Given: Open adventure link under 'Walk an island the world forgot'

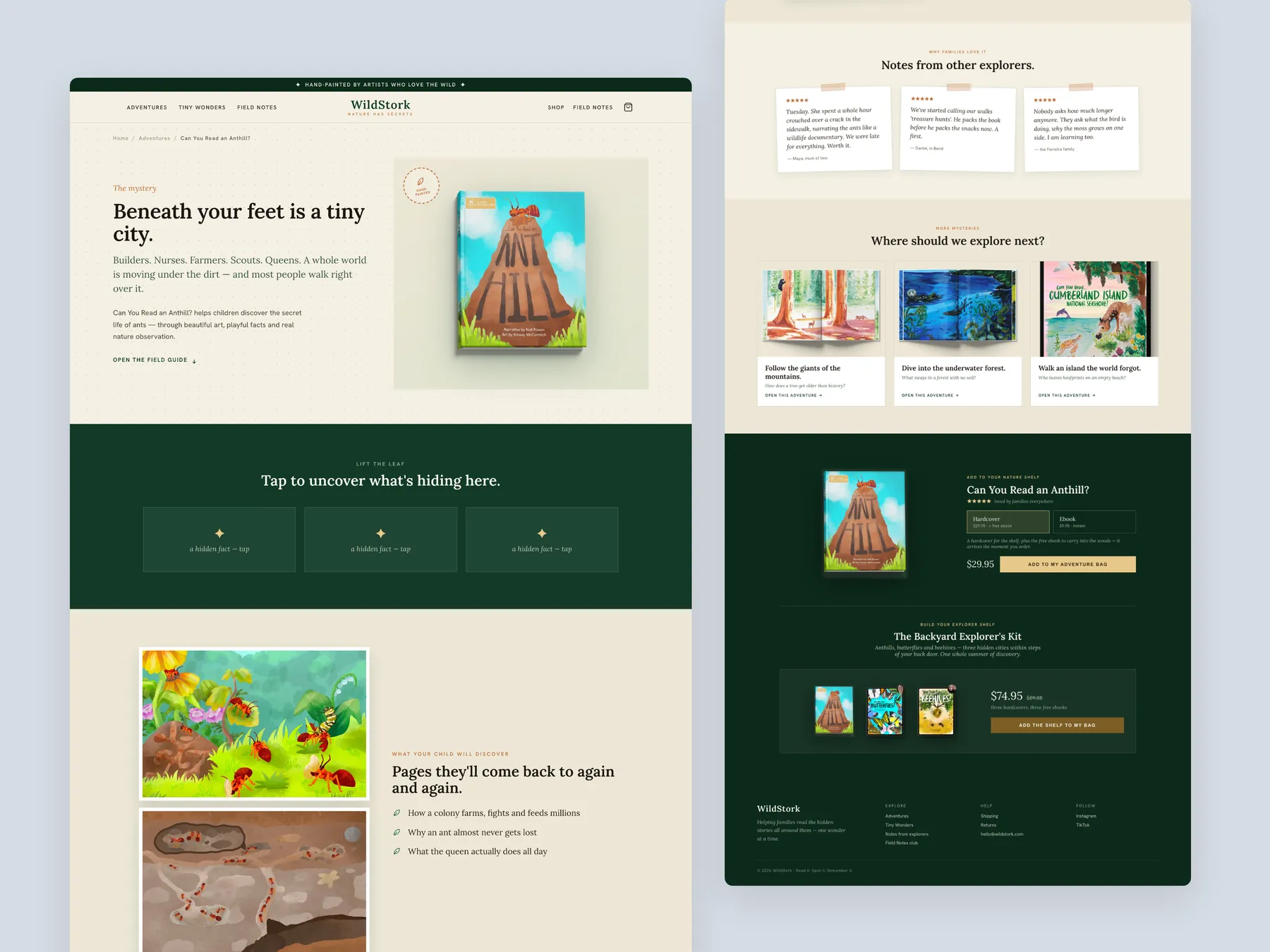Looking at the screenshot, I should tap(1067, 396).
